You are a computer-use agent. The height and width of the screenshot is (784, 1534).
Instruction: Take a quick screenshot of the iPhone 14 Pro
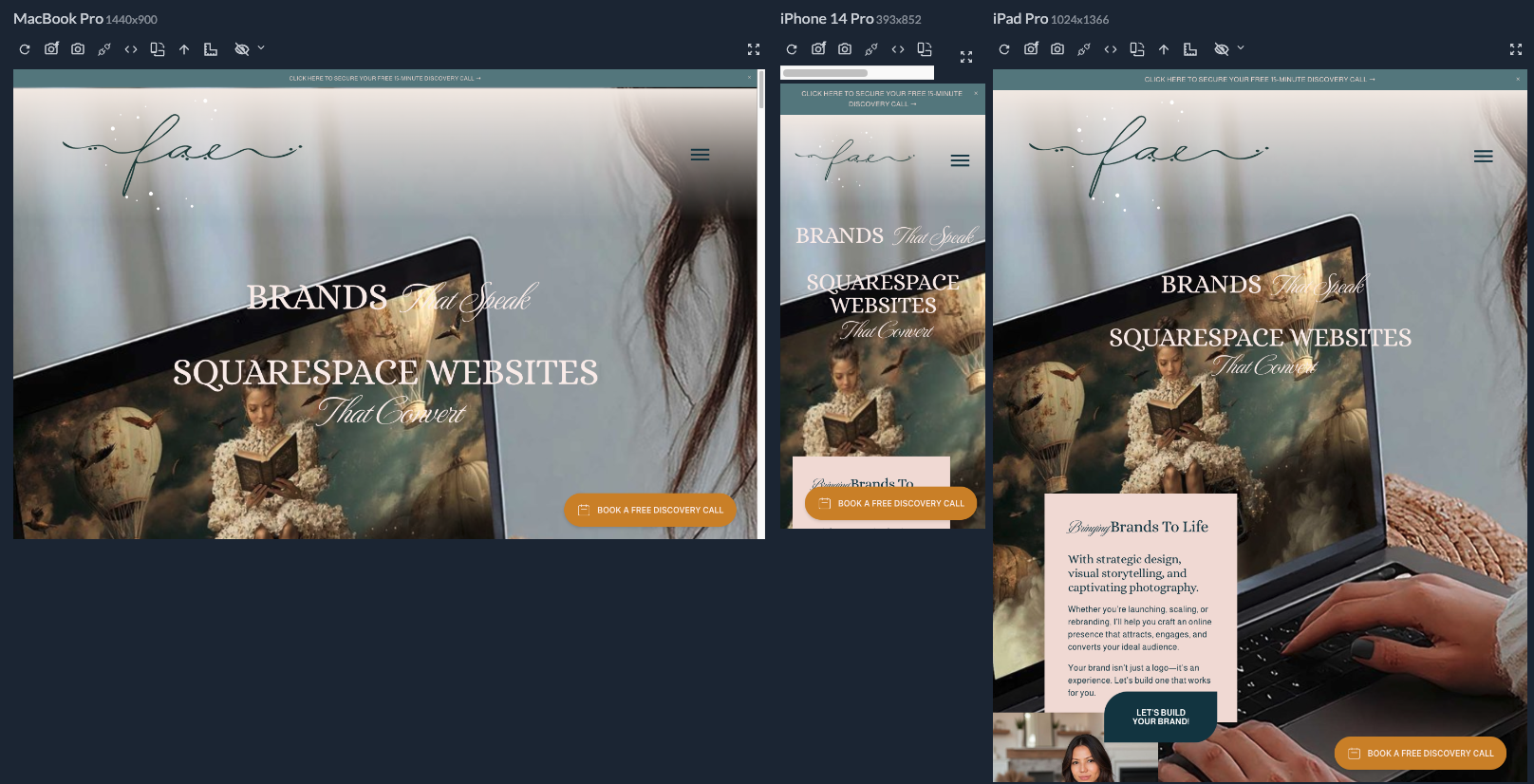(818, 48)
